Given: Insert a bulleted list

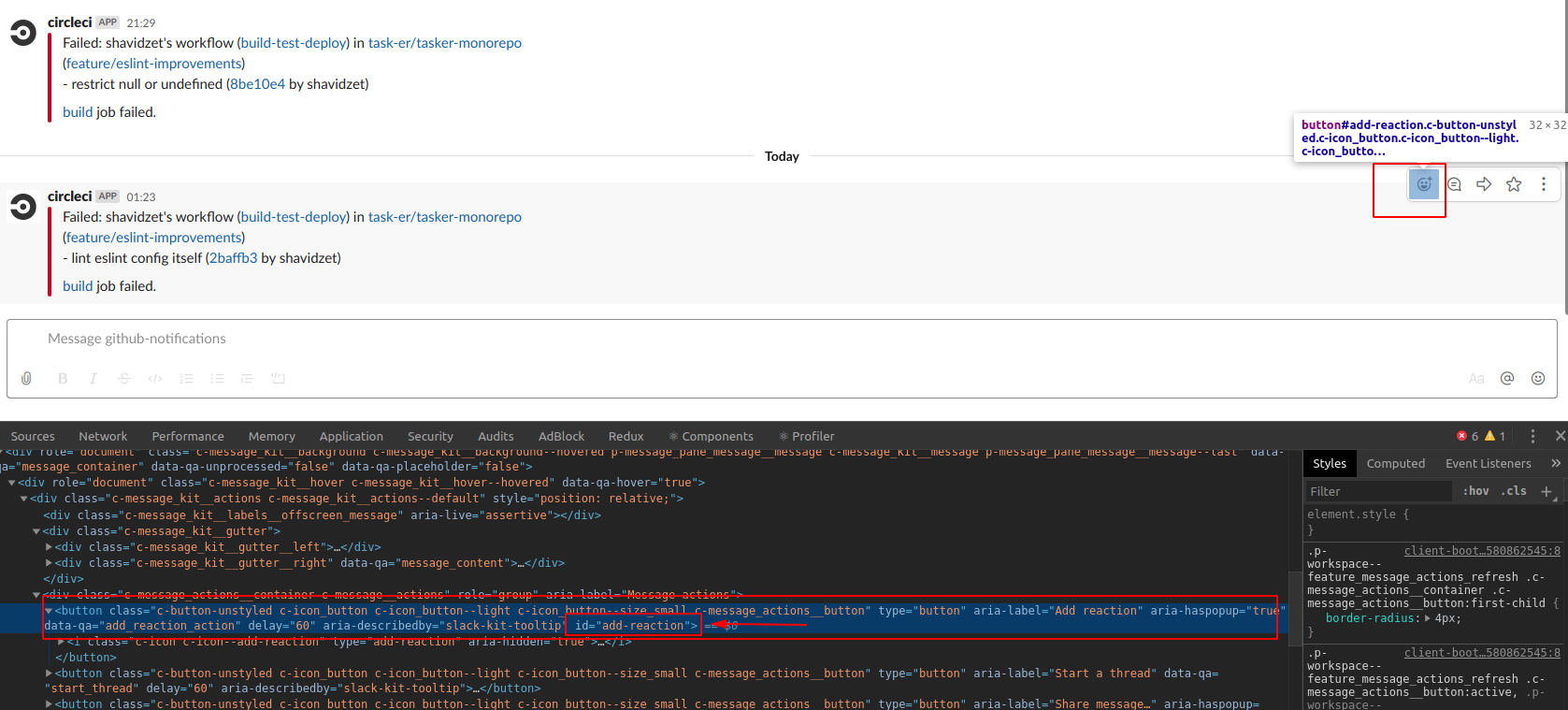Looking at the screenshot, I should point(217,378).
